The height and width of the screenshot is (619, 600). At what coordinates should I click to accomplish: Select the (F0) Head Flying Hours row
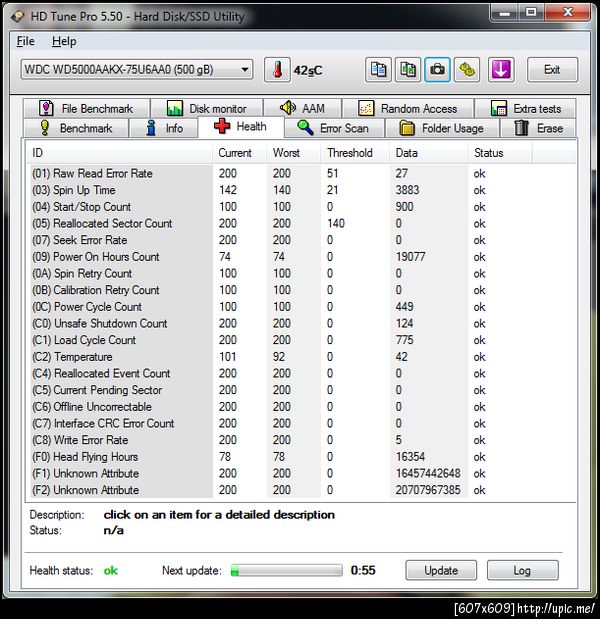pos(301,457)
